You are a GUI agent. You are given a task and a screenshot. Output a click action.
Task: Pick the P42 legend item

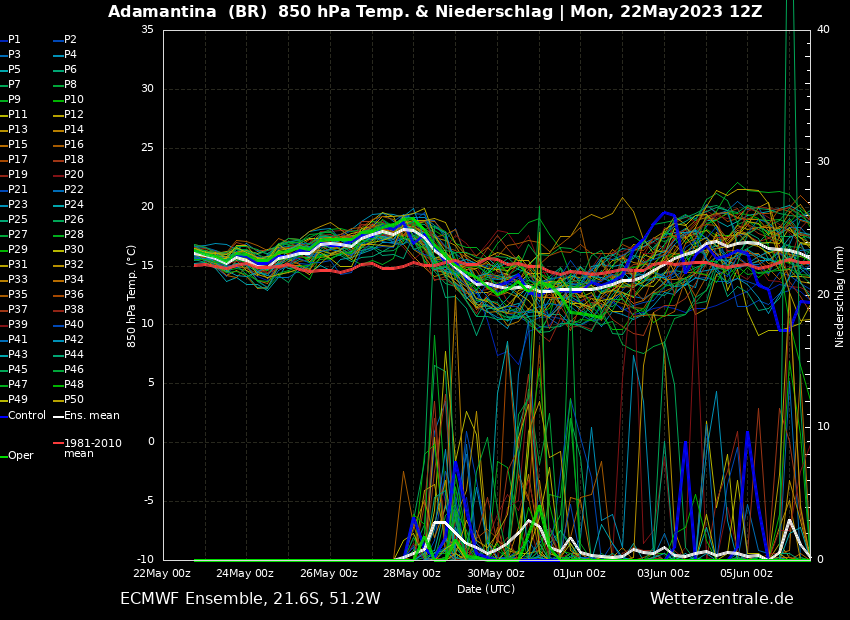pyautogui.click(x=68, y=339)
